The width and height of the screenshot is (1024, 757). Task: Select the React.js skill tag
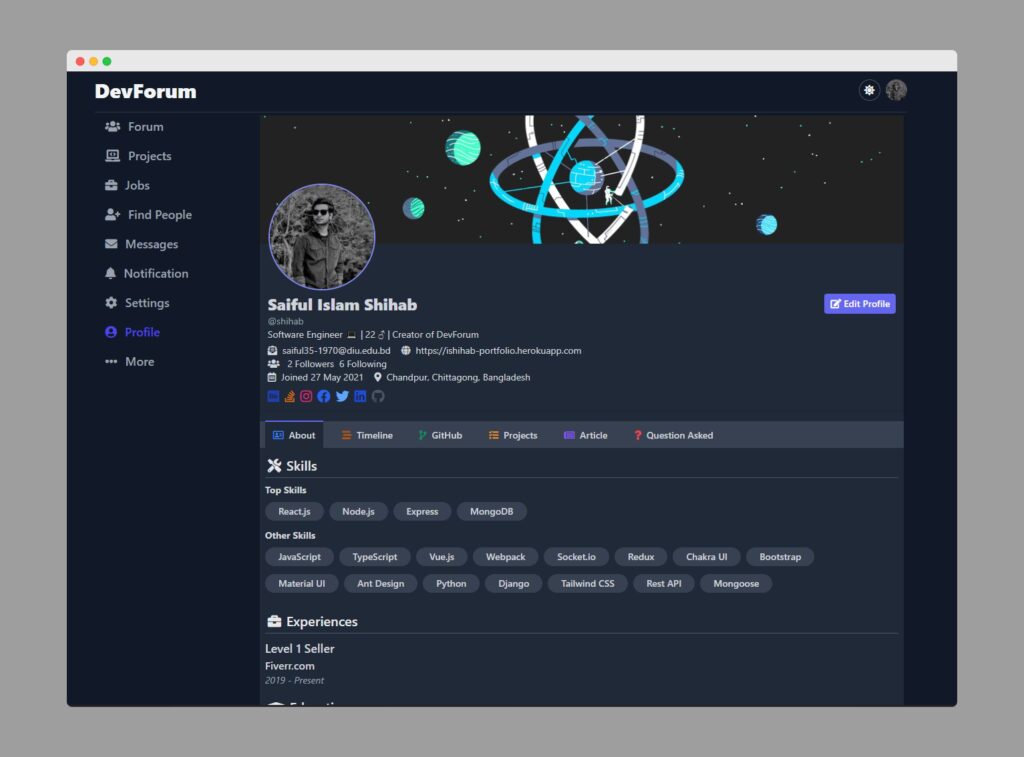tap(295, 511)
